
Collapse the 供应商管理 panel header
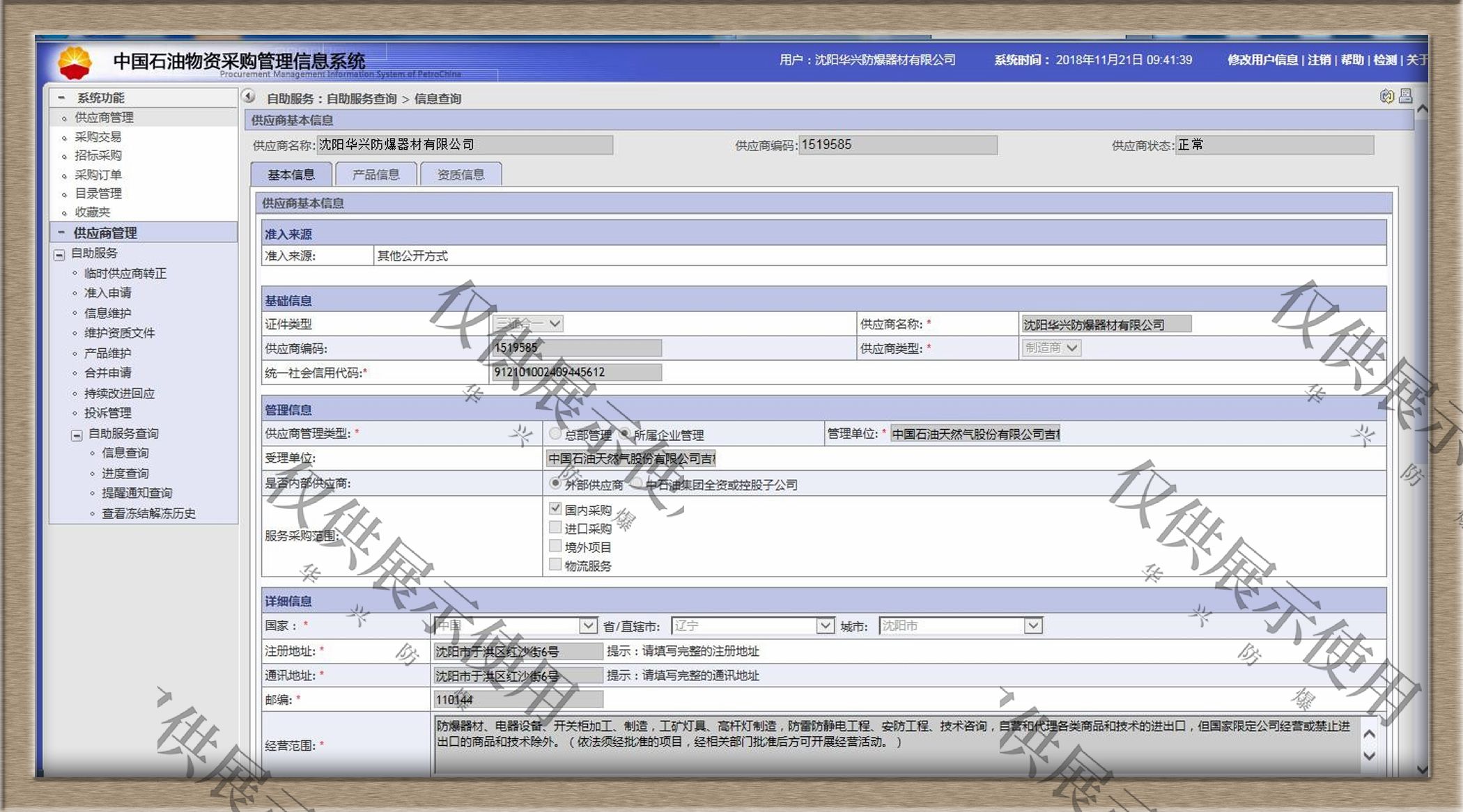click(62, 232)
